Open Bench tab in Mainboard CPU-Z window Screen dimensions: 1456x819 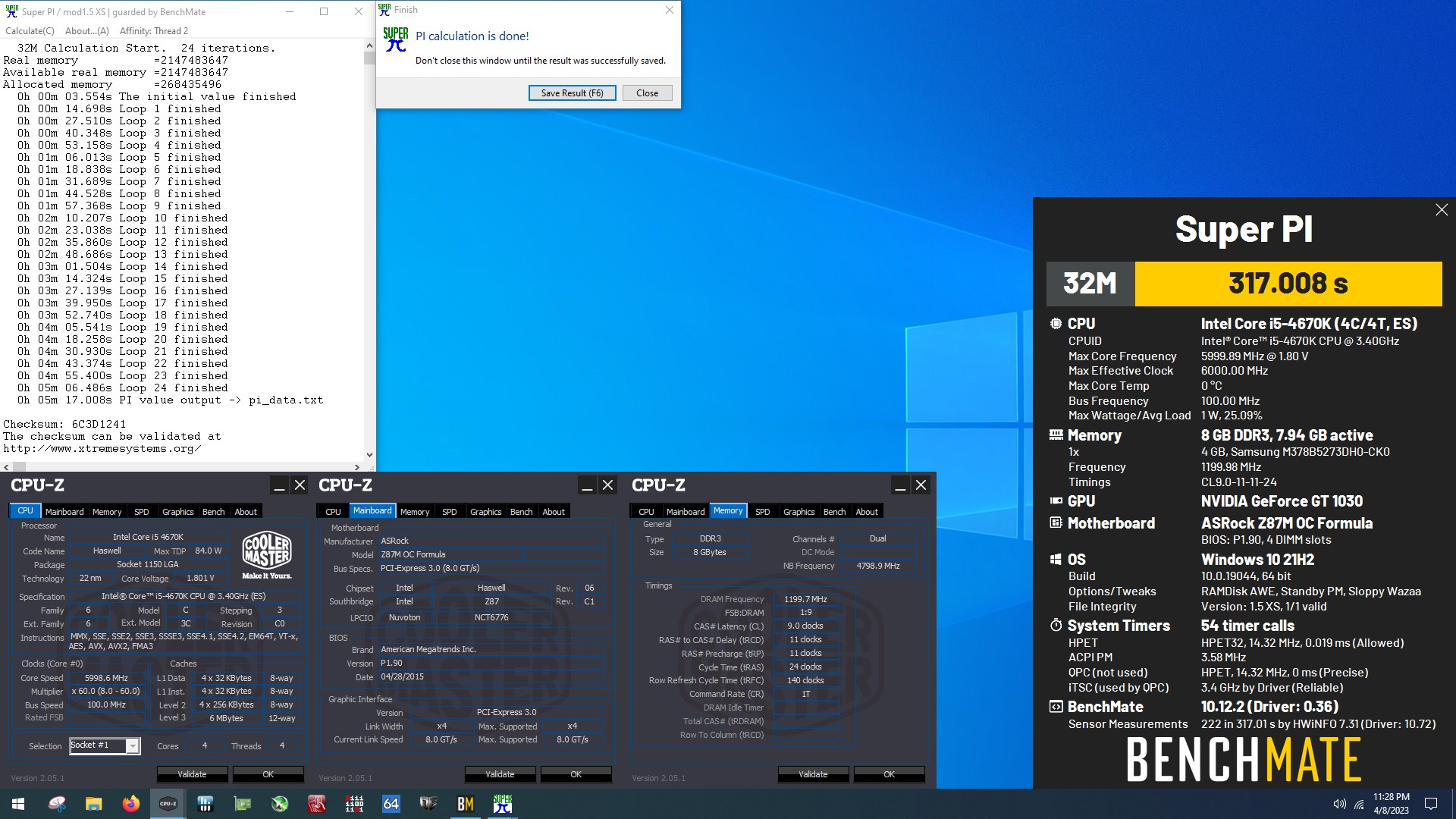[522, 512]
